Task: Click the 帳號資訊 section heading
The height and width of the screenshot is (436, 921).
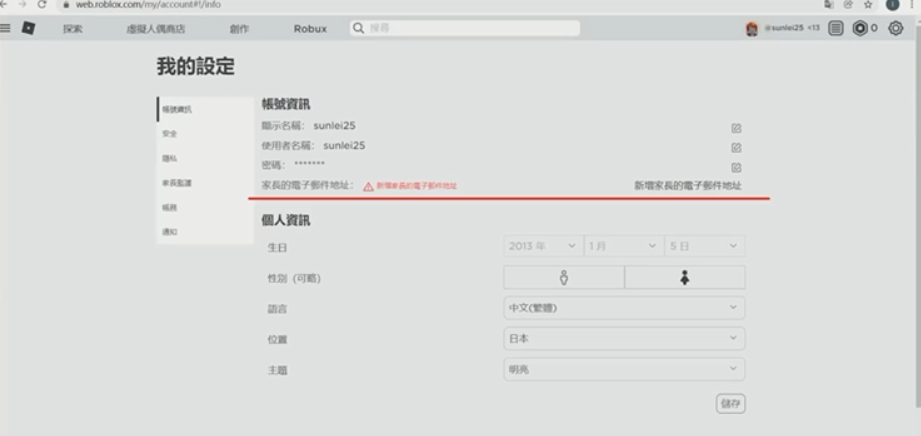Action: point(286,105)
